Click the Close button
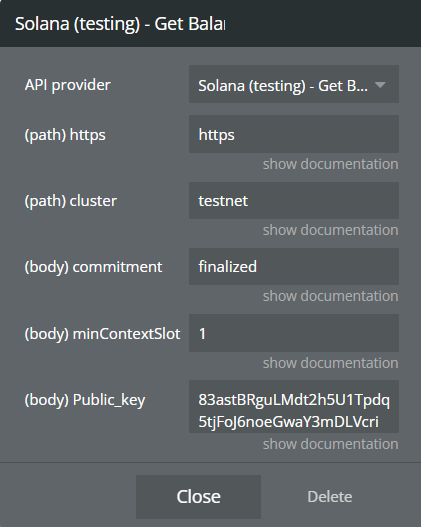Viewport: 421px width, 527px height. (x=198, y=497)
